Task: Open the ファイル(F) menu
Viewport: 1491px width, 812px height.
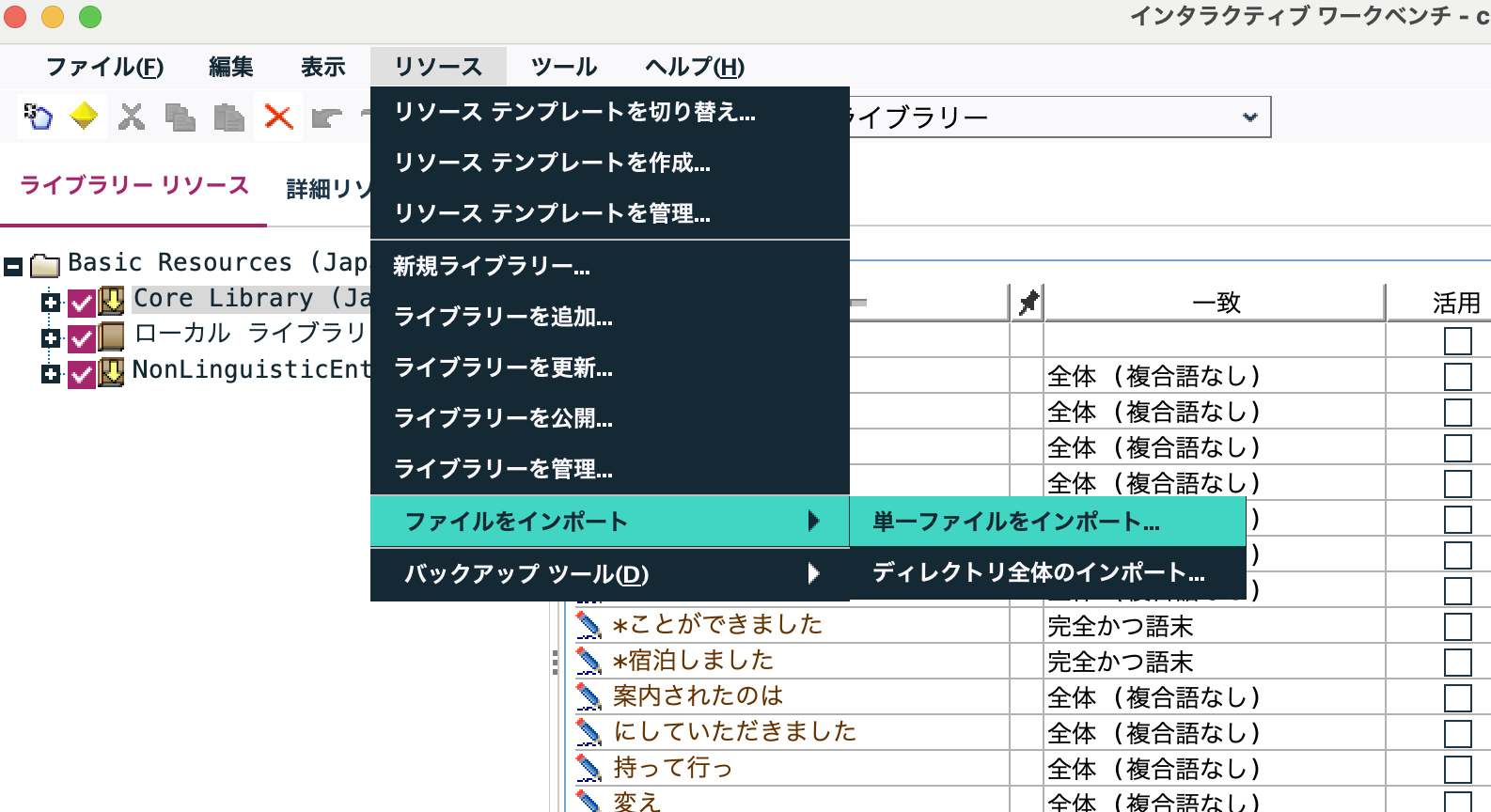Action: 104,67
